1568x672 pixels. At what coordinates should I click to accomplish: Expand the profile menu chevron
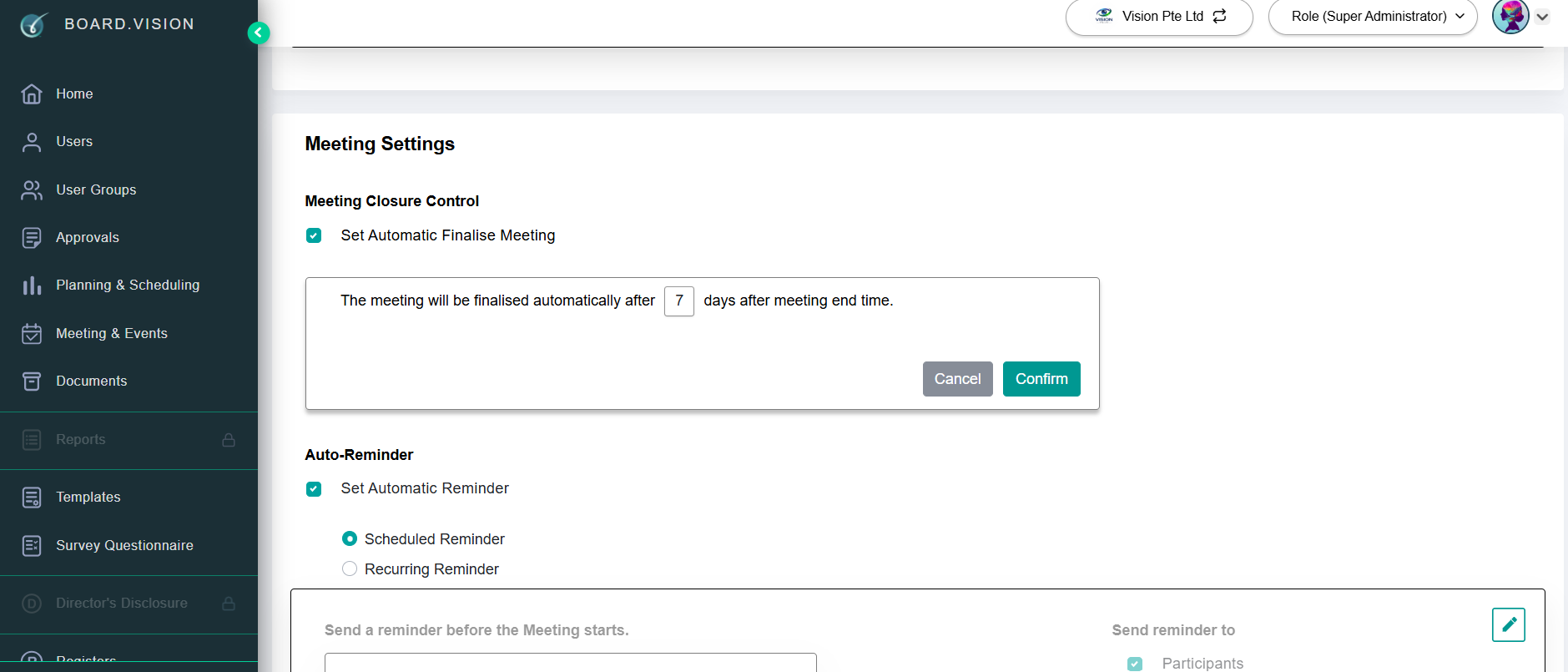click(1542, 17)
